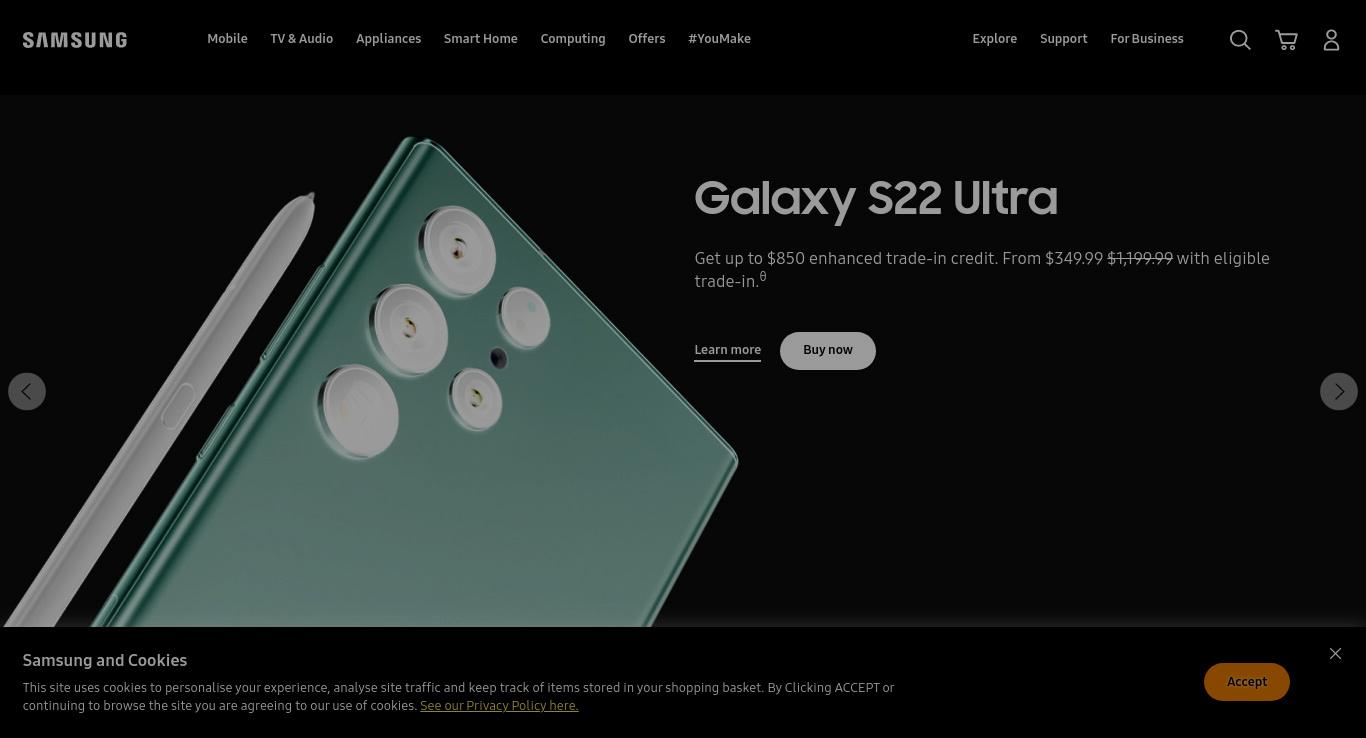Open the Offers menu item
Screen dimensions: 1366x738
[x=646, y=39]
